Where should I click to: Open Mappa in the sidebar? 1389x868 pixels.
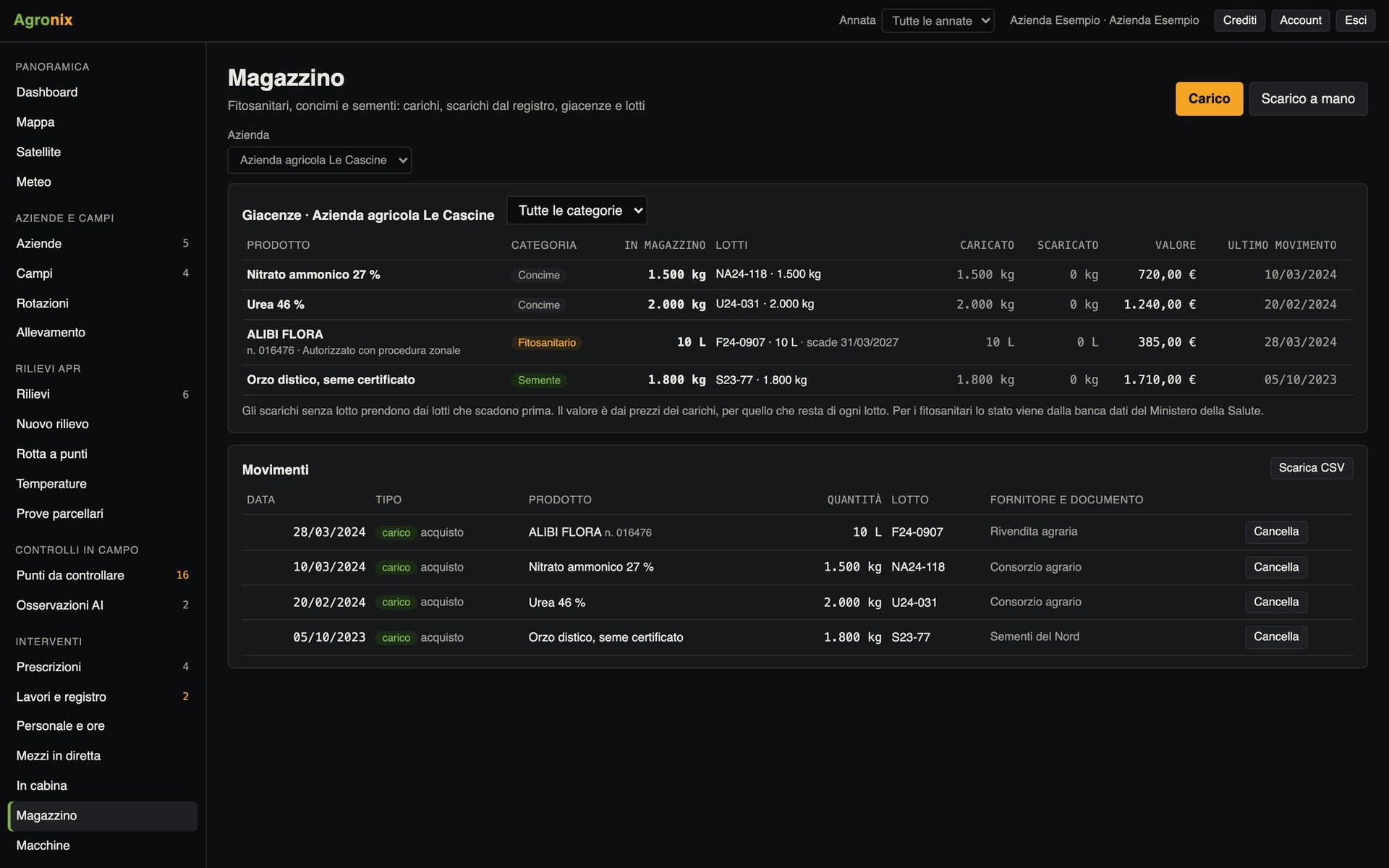point(103,122)
